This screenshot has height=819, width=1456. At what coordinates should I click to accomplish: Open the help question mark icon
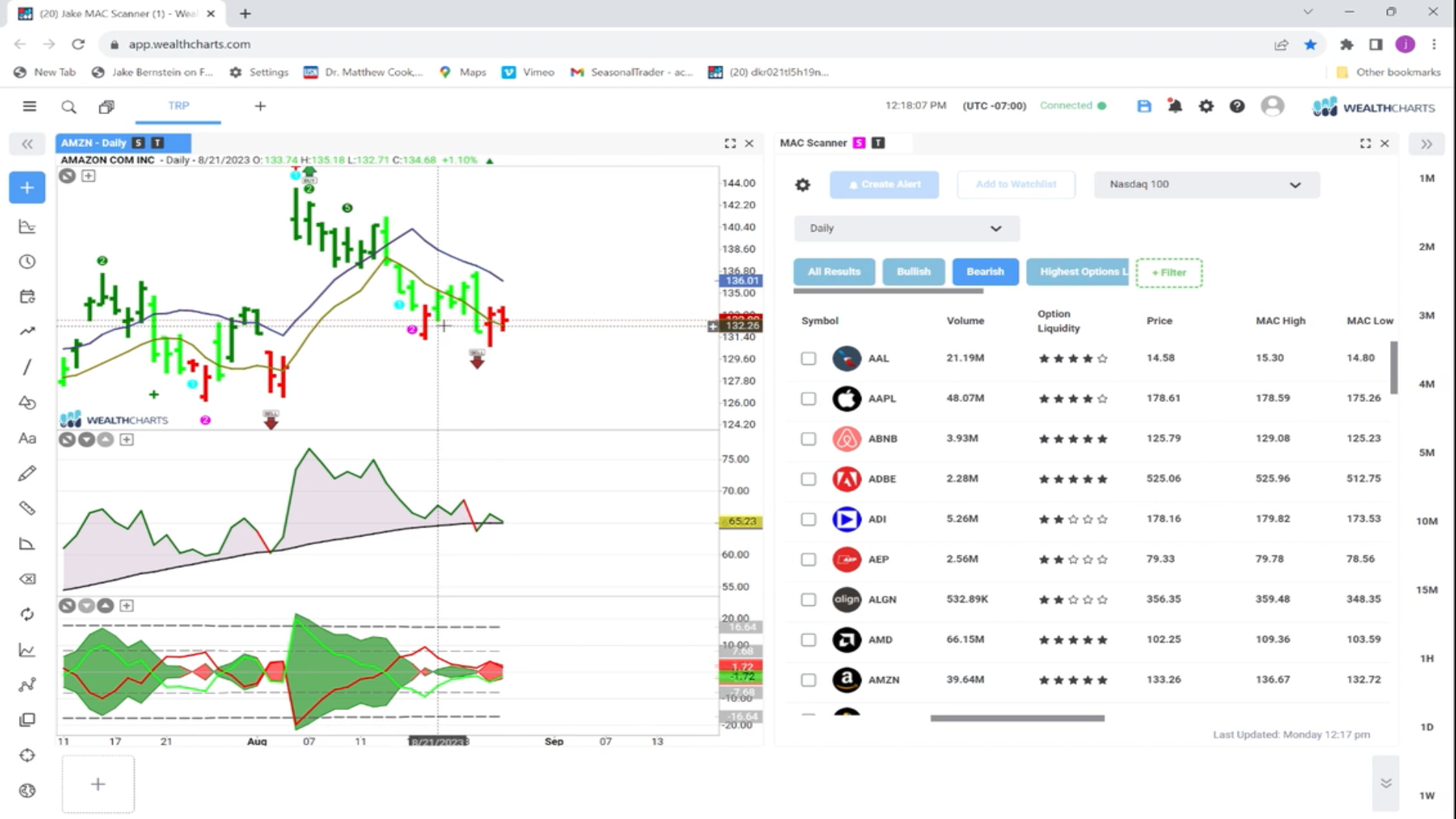[1237, 106]
